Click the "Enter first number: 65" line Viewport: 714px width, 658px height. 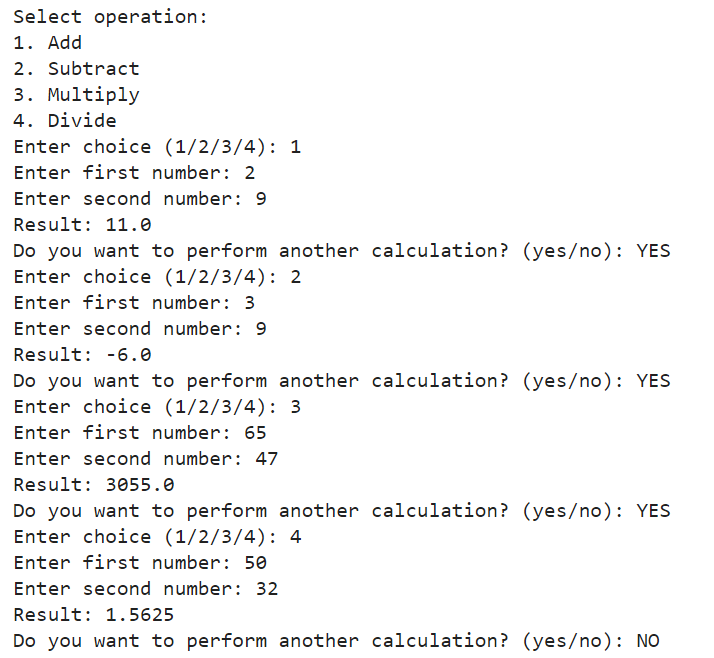pos(140,433)
